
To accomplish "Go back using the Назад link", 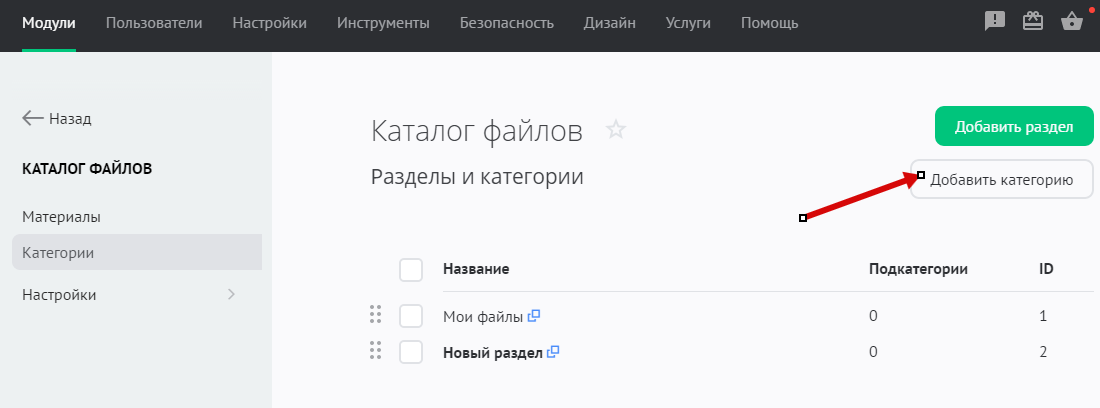I will click(x=57, y=118).
